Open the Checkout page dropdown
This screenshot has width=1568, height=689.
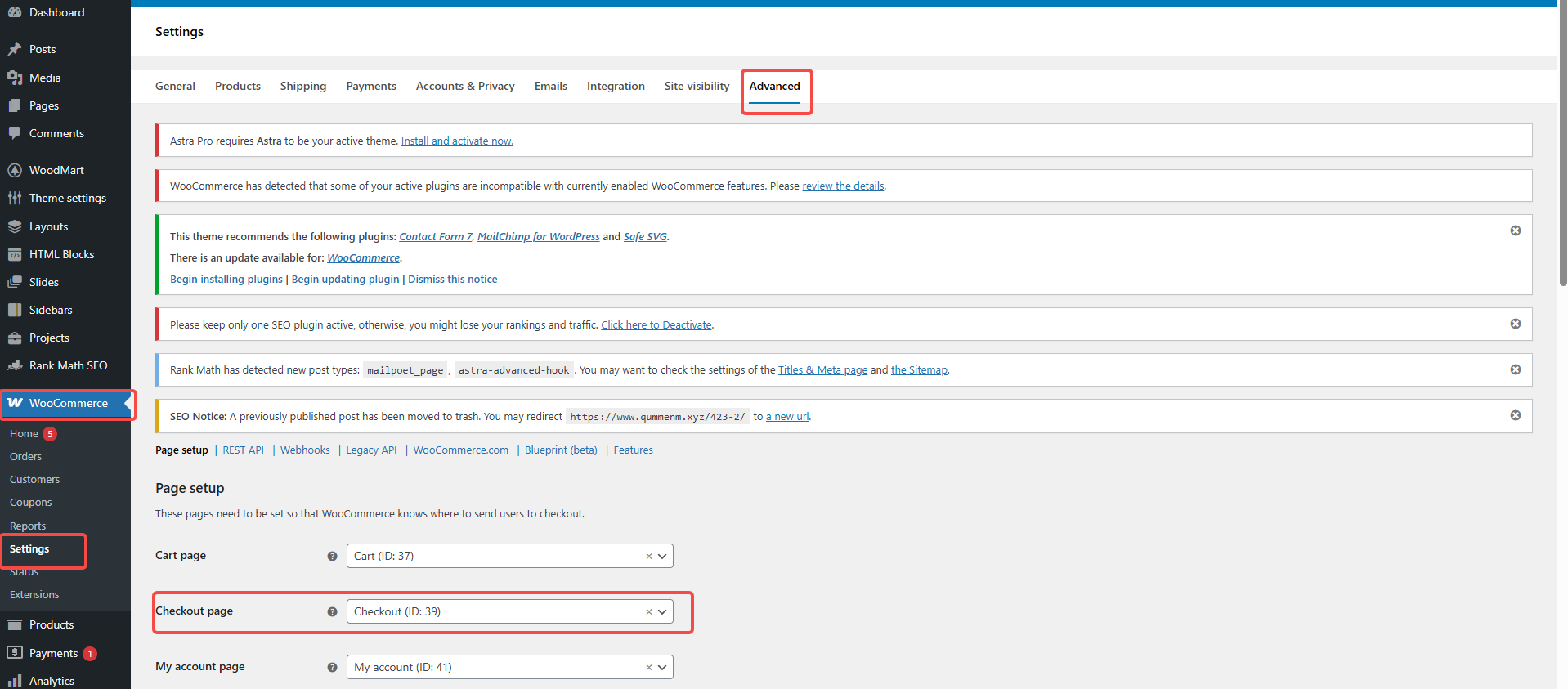click(x=662, y=611)
